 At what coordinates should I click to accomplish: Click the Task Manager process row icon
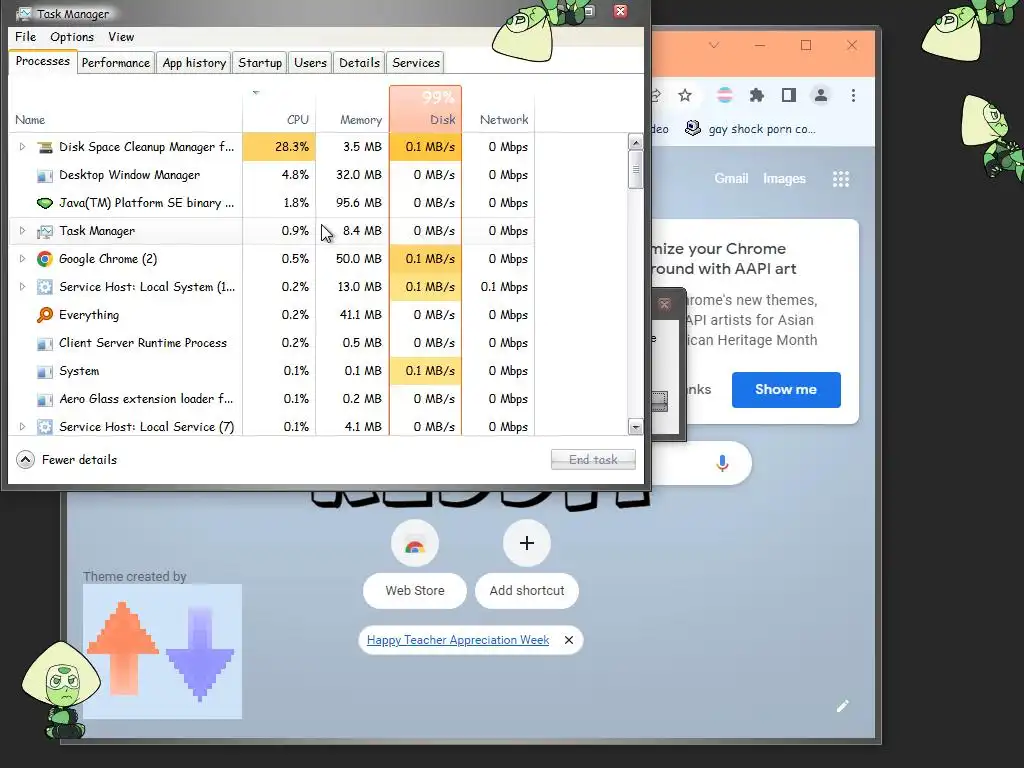tap(44, 231)
